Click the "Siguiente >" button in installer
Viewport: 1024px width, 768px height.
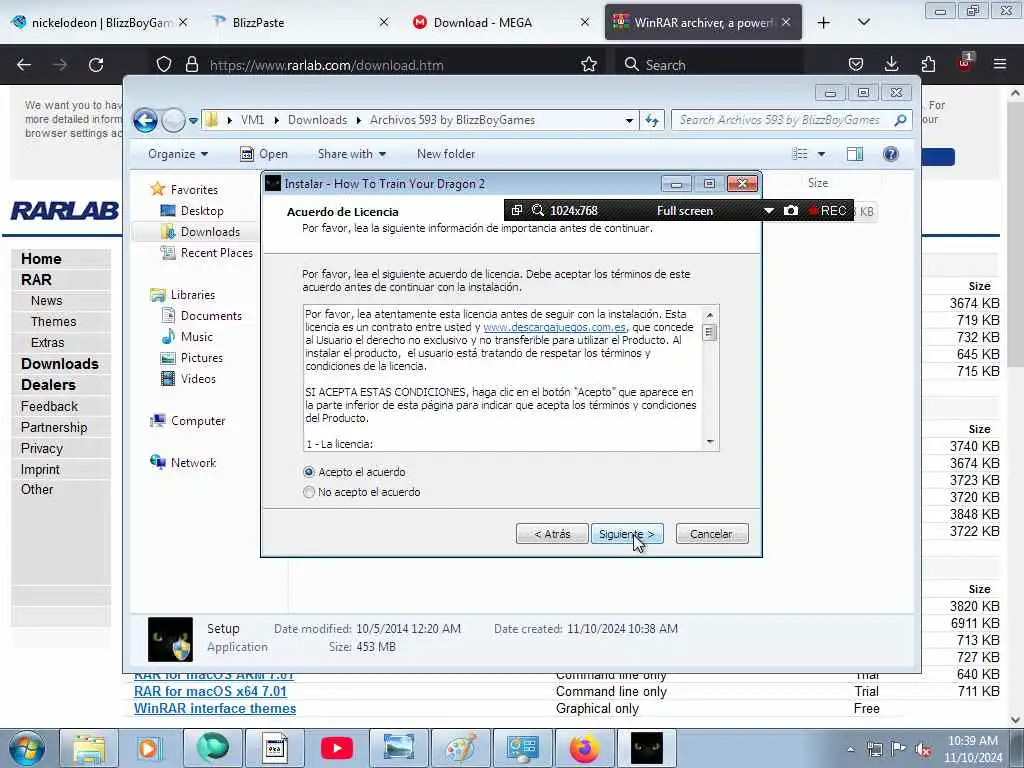point(627,534)
